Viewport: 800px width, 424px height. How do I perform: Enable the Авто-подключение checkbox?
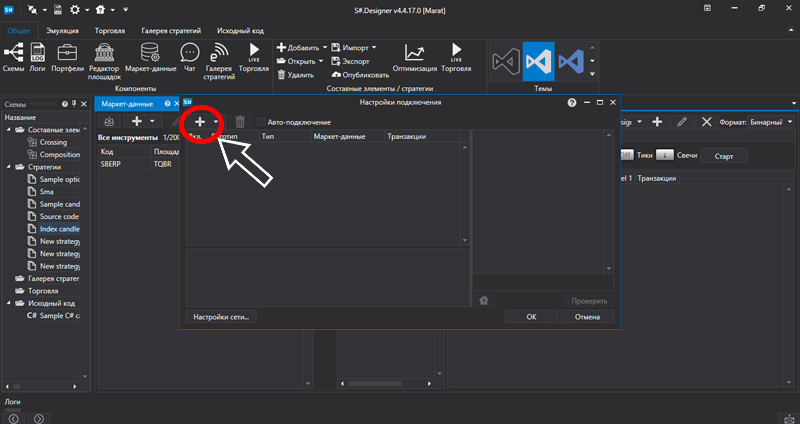point(260,121)
